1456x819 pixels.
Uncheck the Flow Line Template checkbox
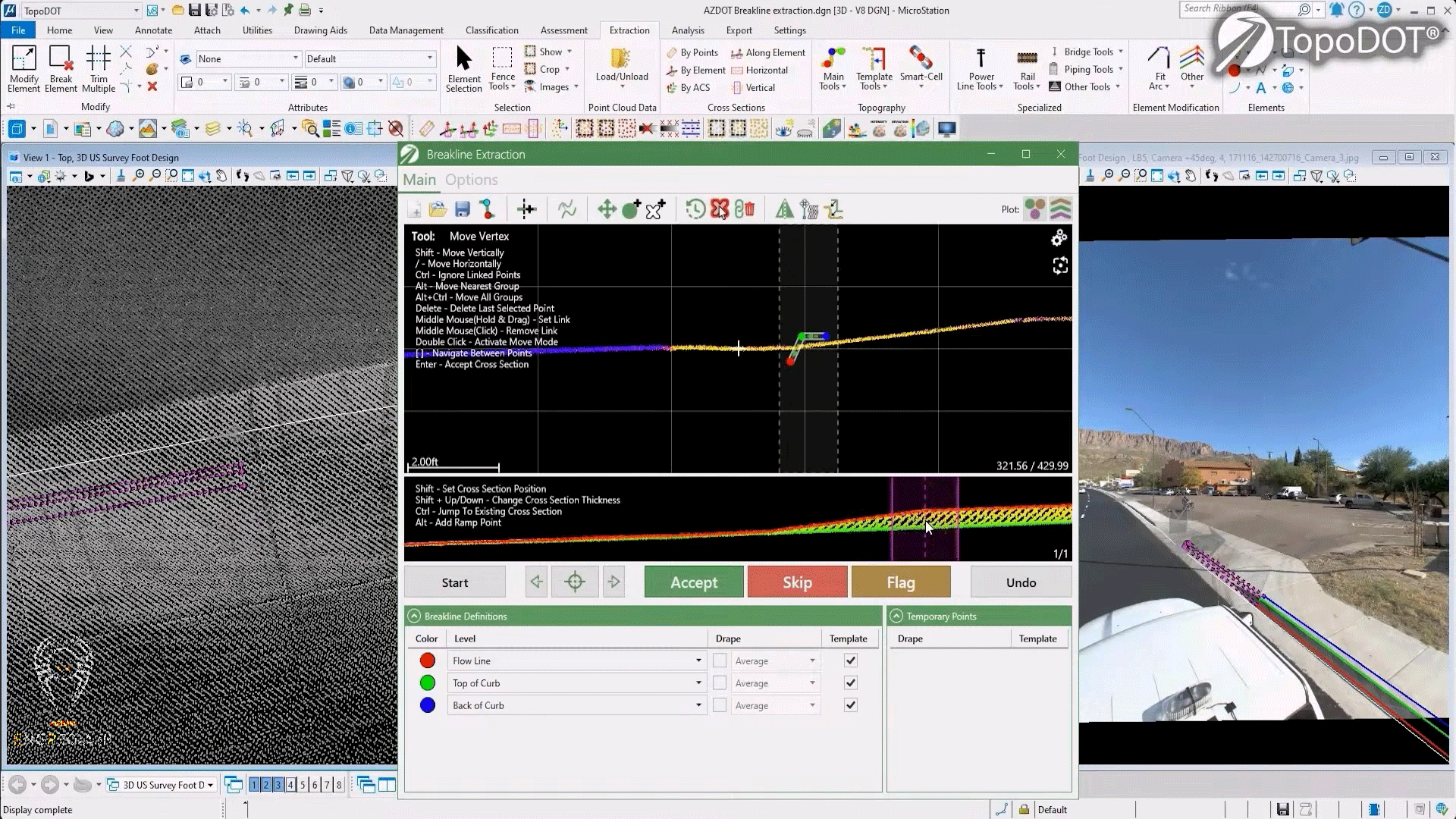(850, 661)
